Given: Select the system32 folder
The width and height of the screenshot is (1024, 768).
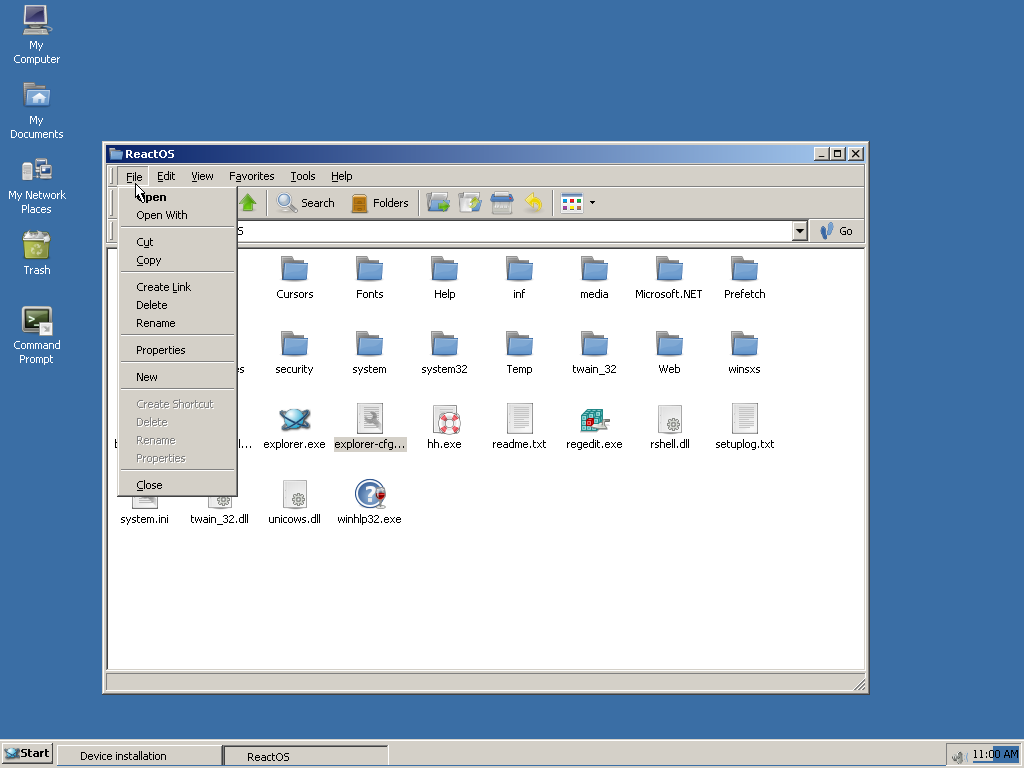Looking at the screenshot, I should point(445,353).
